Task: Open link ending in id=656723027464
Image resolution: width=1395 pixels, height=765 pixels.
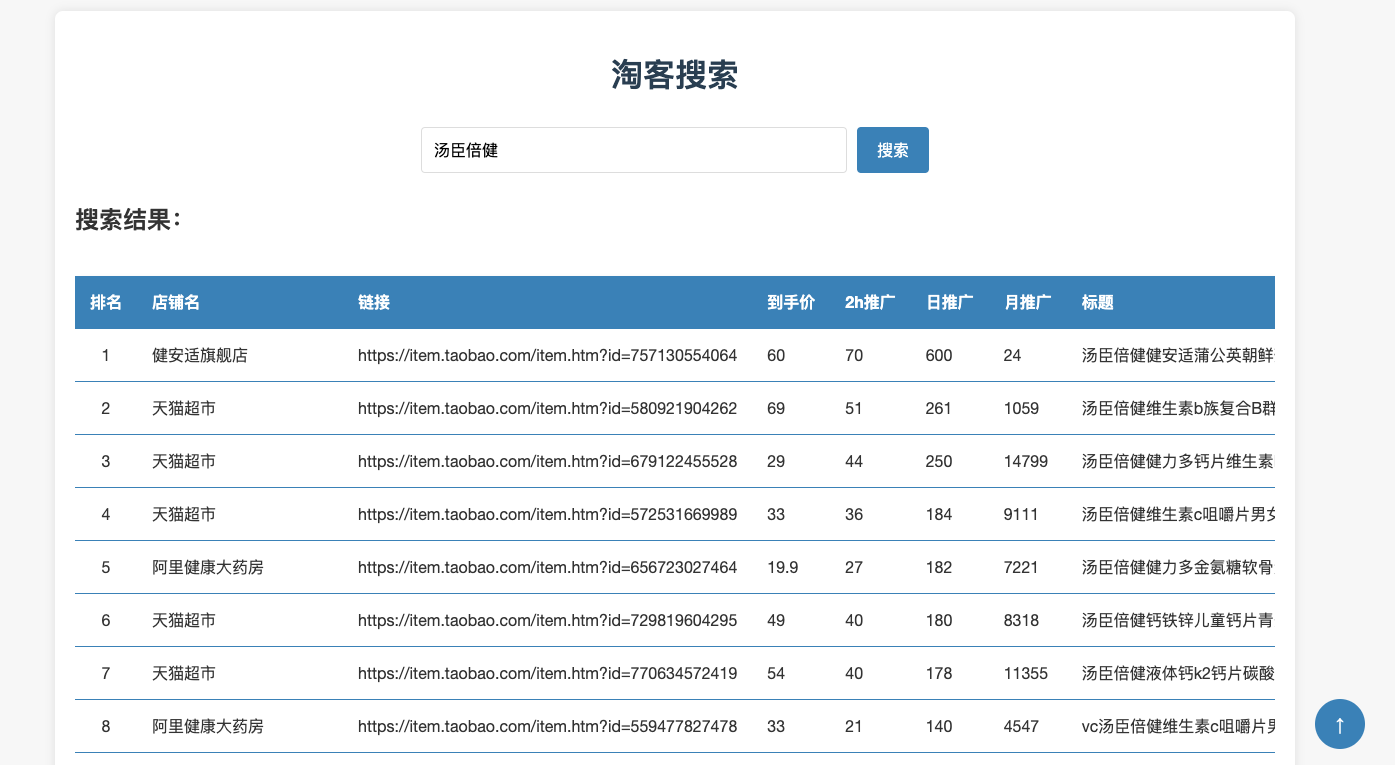Action: coord(548,567)
